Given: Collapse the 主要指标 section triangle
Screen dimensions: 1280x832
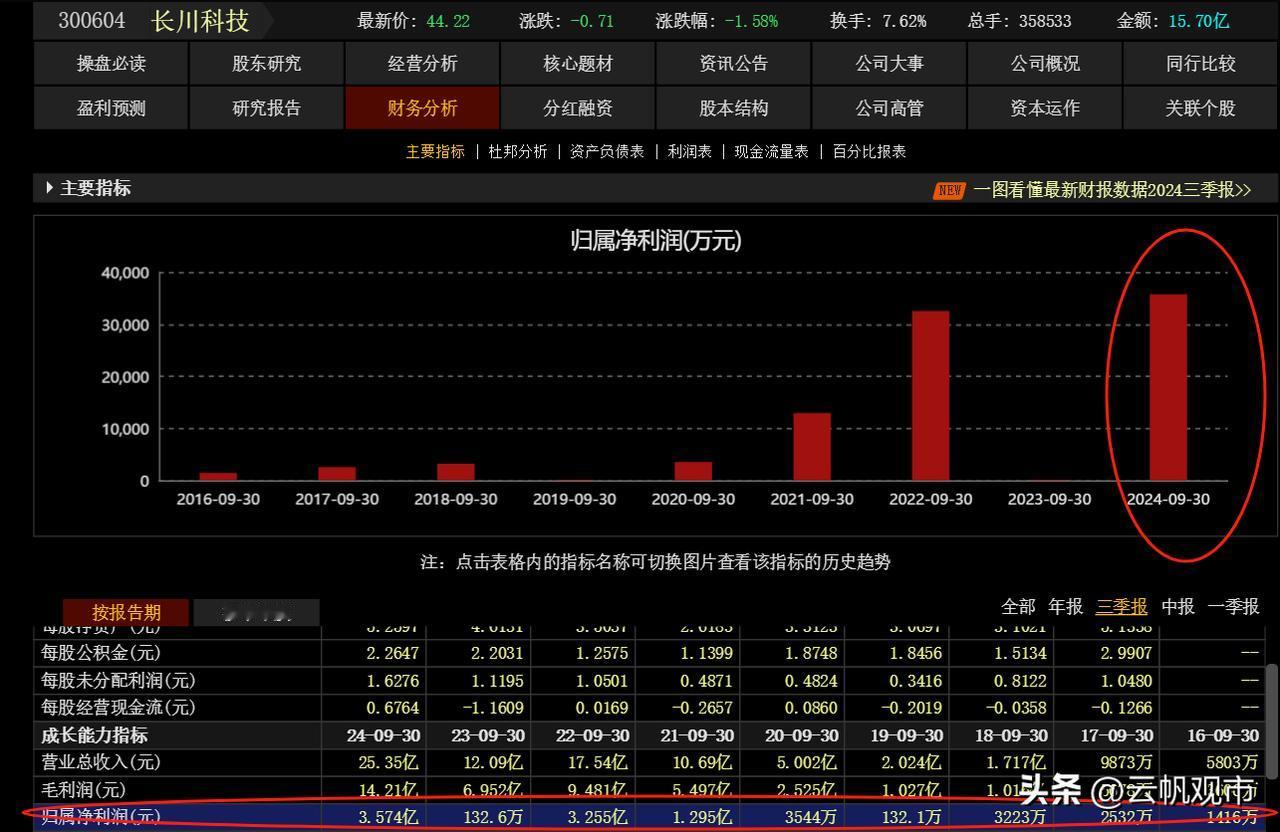Looking at the screenshot, I should pyautogui.click(x=49, y=188).
